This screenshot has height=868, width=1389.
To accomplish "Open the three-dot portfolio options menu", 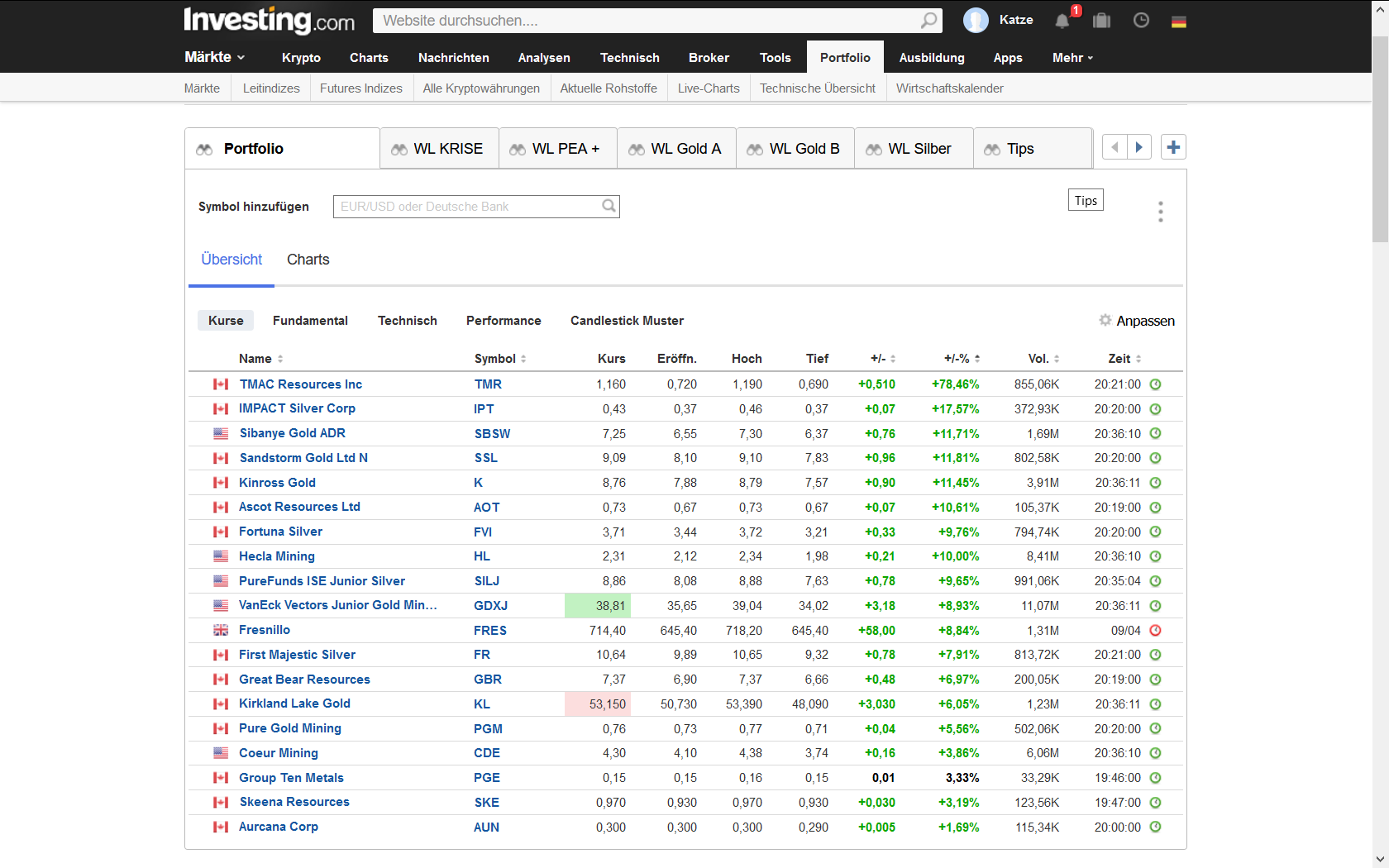I will coord(1161,212).
